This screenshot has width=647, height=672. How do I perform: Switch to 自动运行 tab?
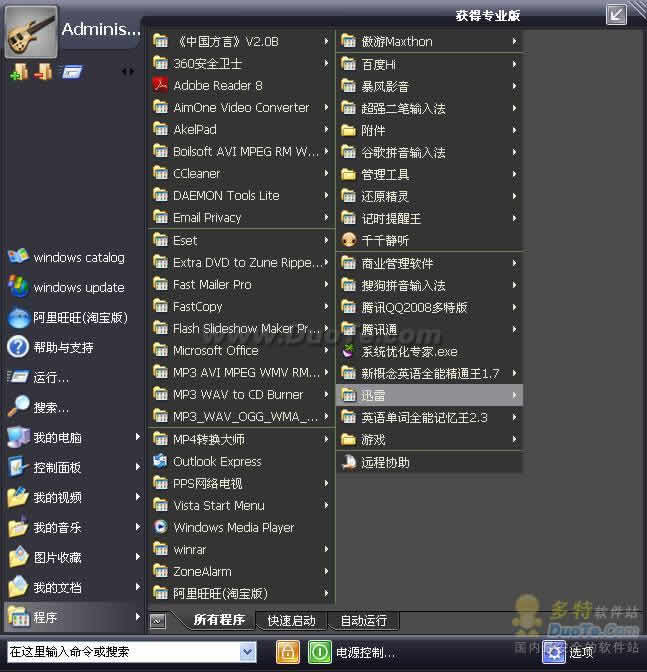click(x=363, y=621)
